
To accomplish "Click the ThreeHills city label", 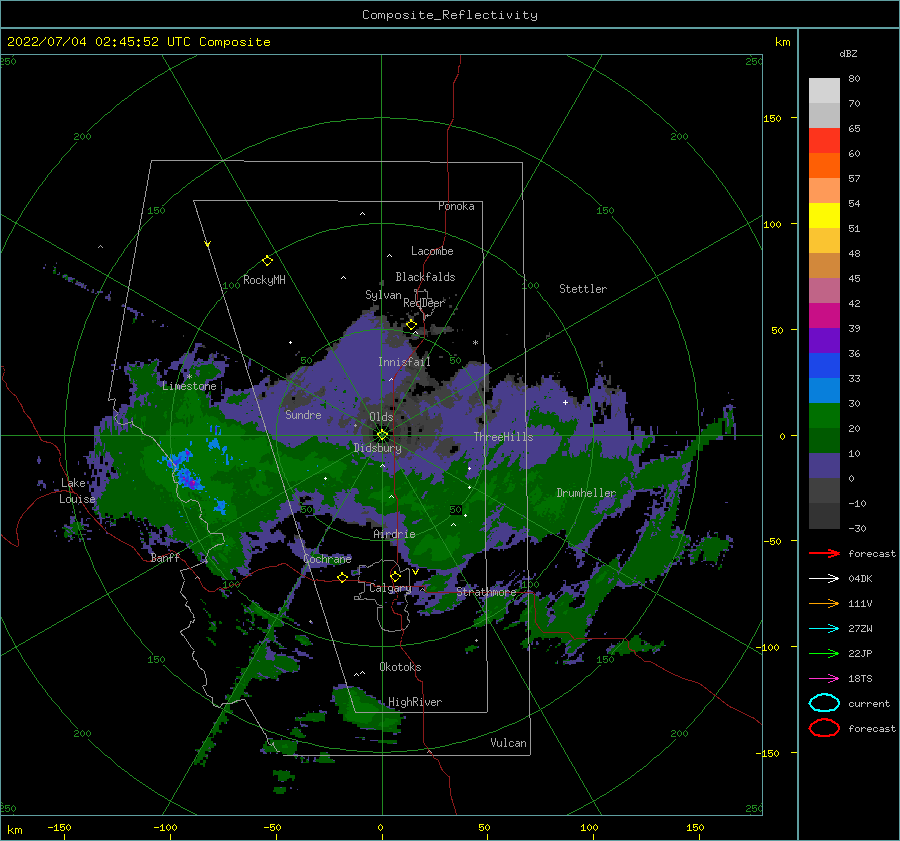I will click(503, 437).
